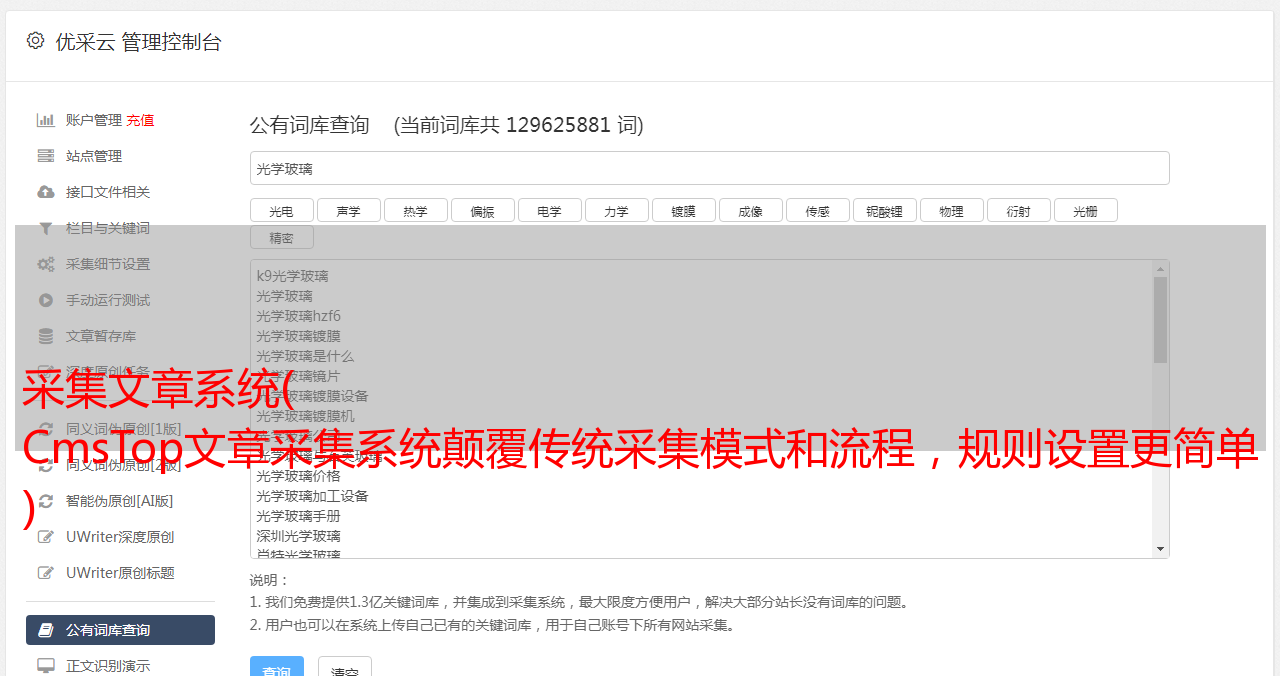Click the 力学 tag button

(x=617, y=210)
